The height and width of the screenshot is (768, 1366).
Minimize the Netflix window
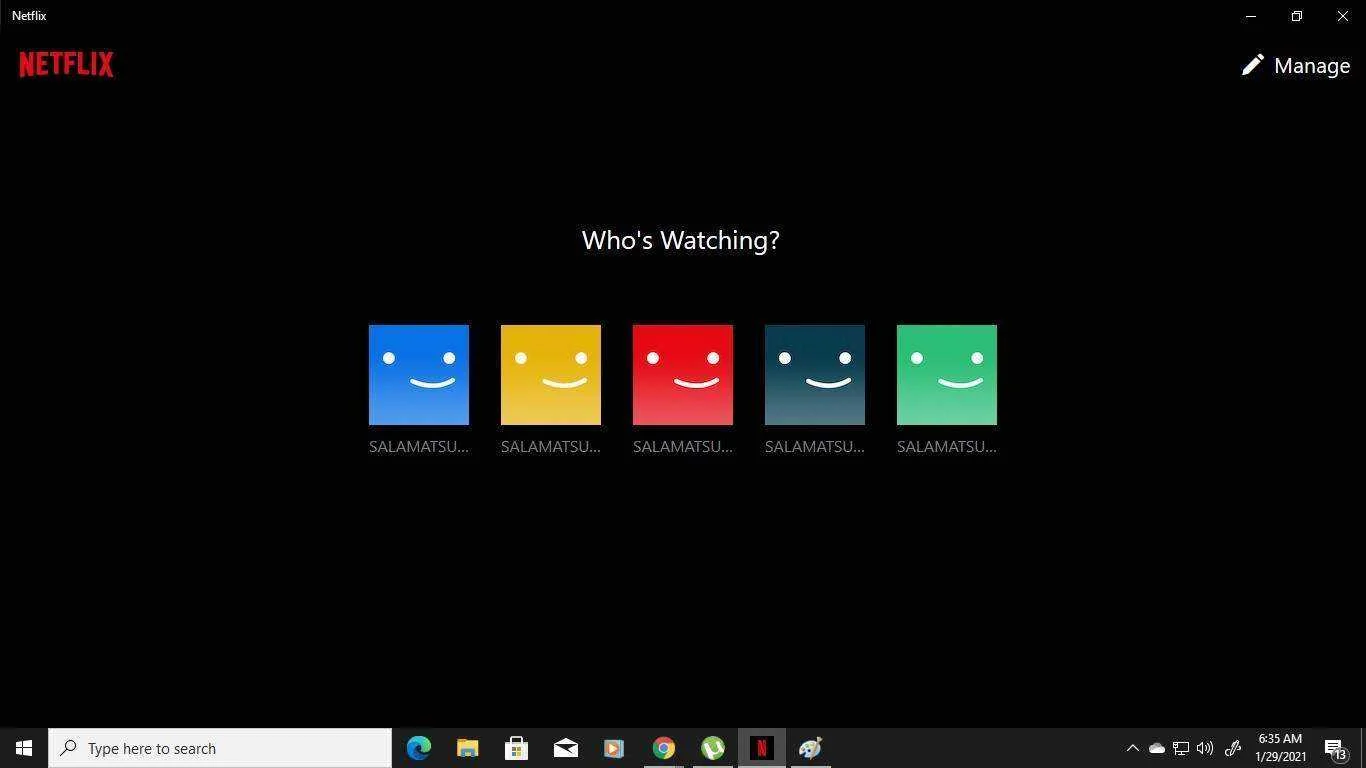(1251, 16)
